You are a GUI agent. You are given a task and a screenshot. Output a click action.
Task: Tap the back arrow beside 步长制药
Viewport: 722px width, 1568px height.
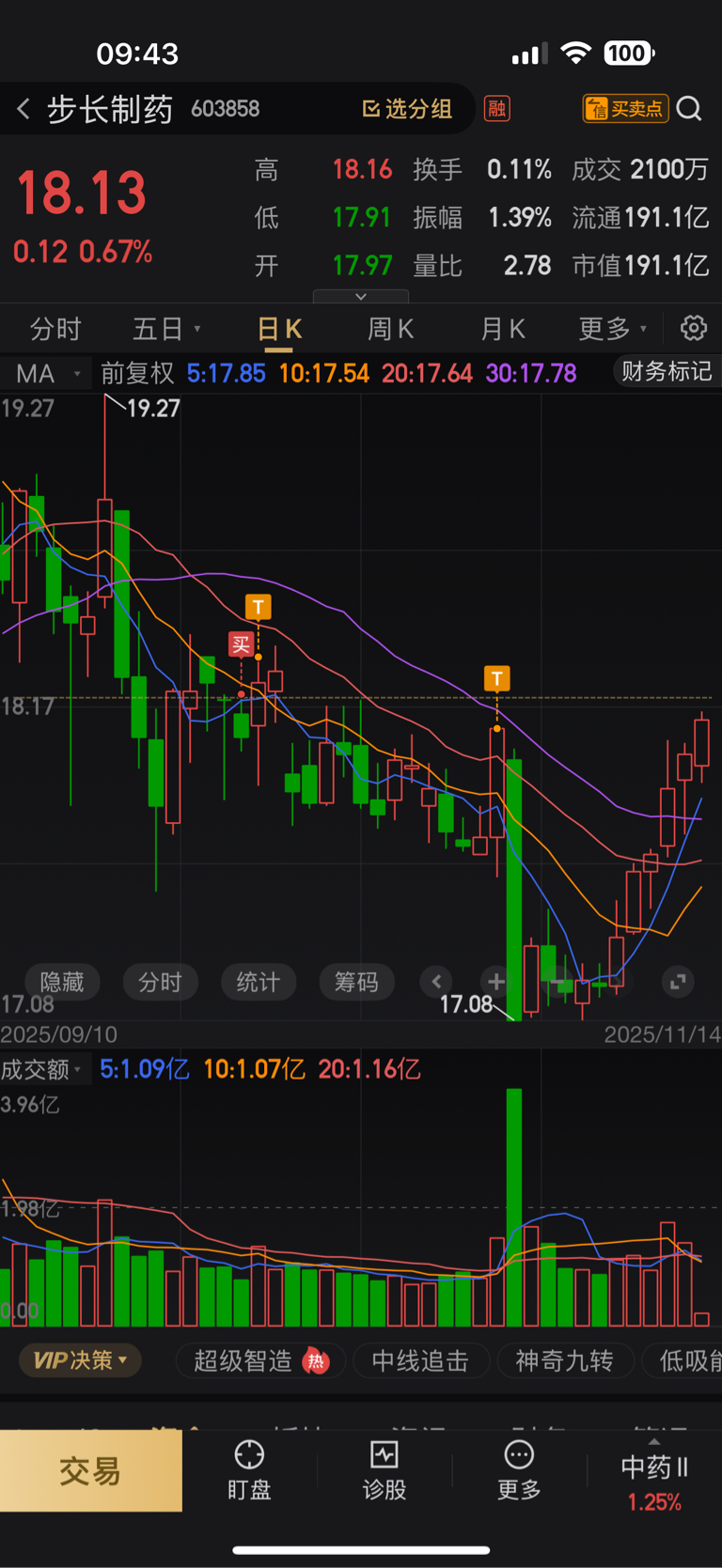coord(24,109)
